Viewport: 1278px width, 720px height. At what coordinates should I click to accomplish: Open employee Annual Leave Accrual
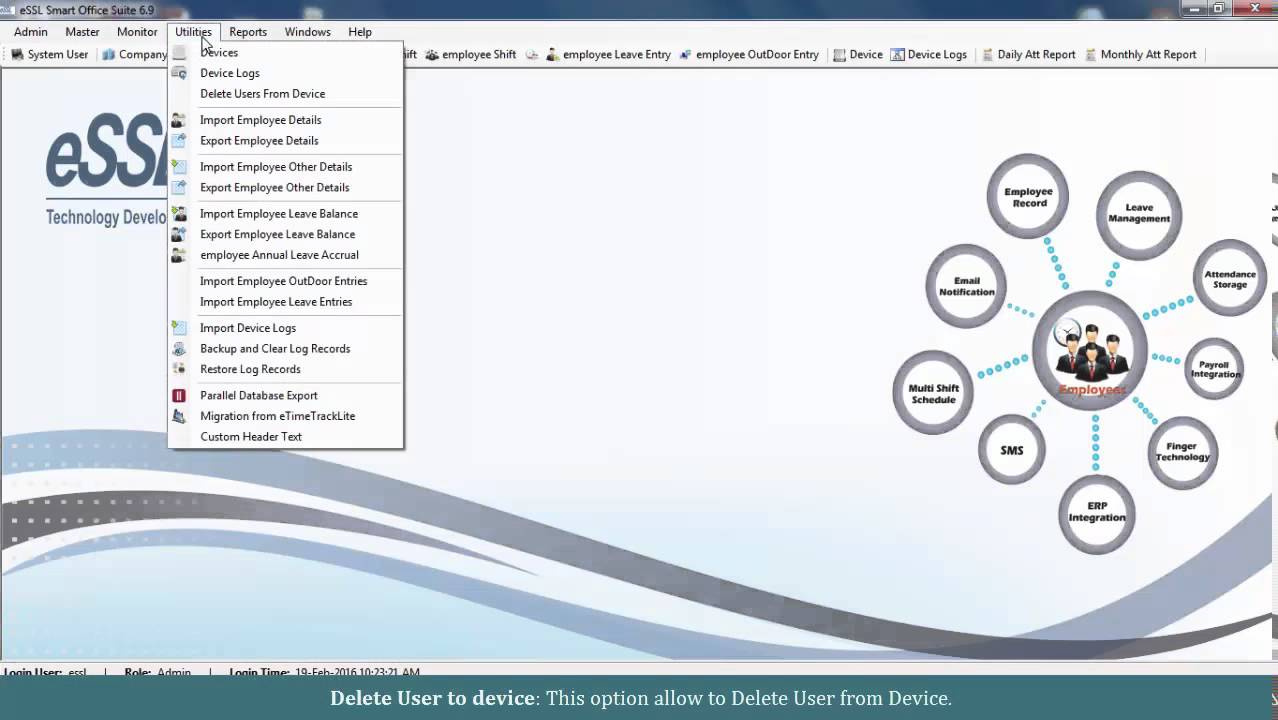286,255
